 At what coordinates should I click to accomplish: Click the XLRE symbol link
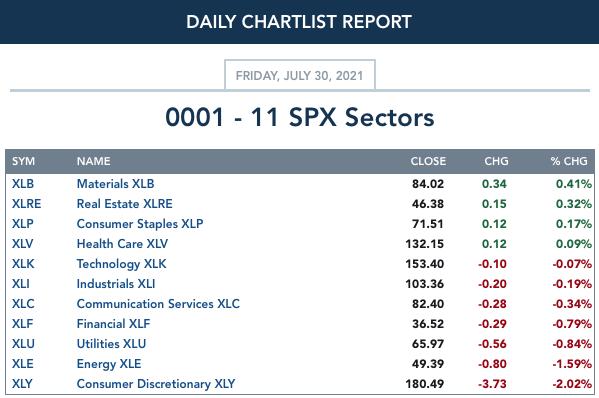coord(26,204)
